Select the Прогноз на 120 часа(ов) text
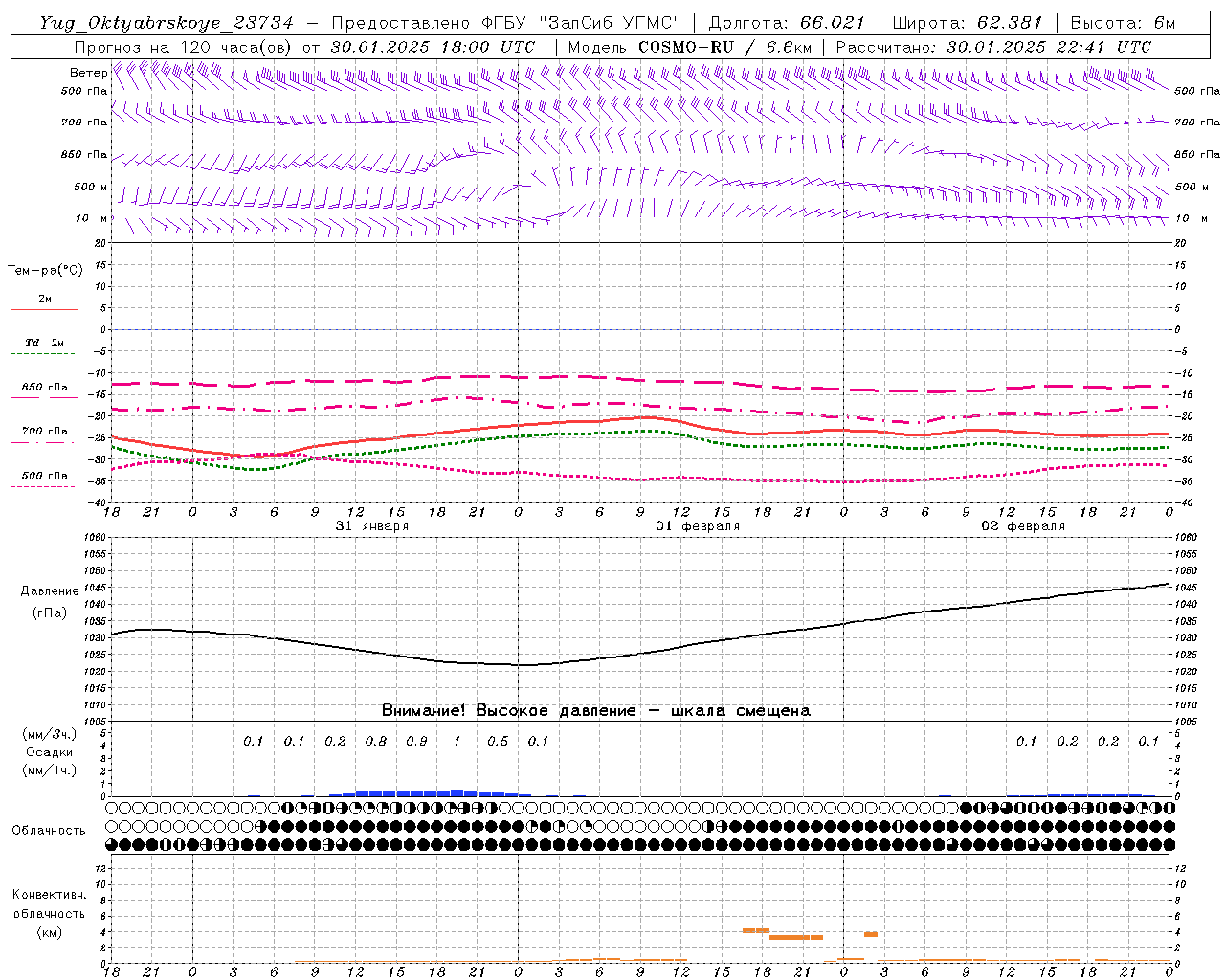Viewport: 1225px width, 980px height. click(184, 47)
